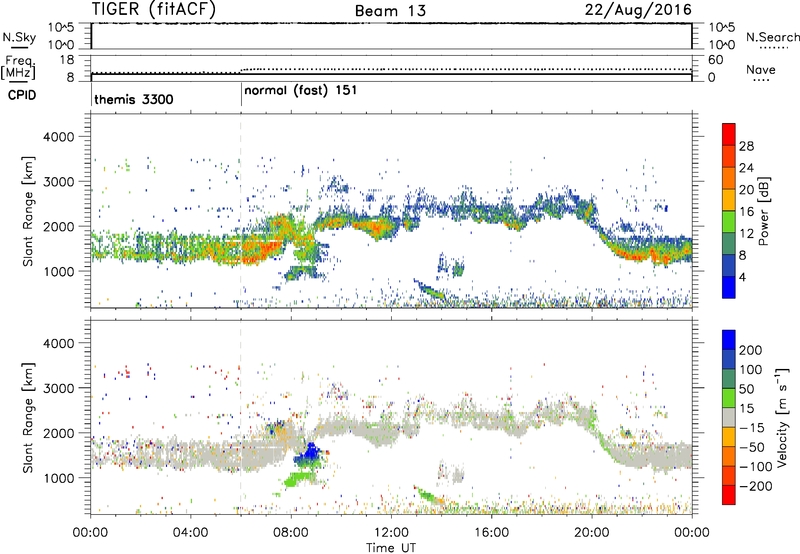Click the green 12 dB segment of Power colorbar
800x554 pixels.
point(729,222)
